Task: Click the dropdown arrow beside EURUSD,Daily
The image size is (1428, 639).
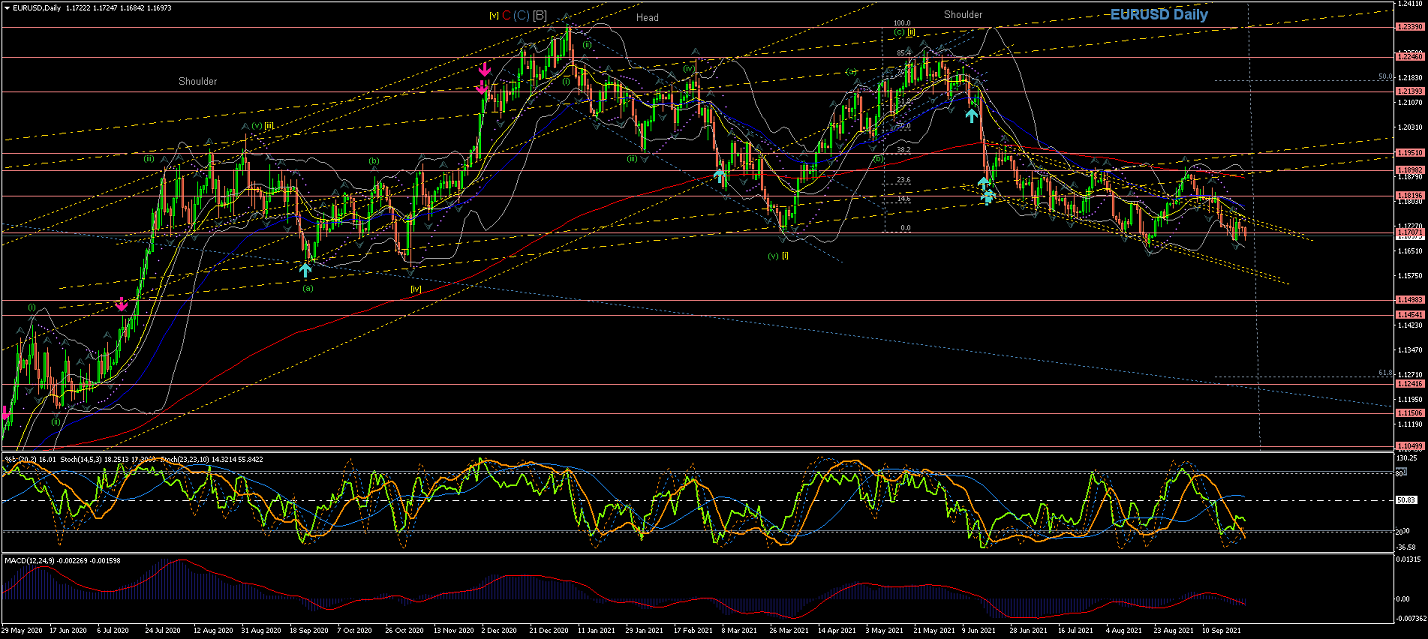Action: (5, 8)
